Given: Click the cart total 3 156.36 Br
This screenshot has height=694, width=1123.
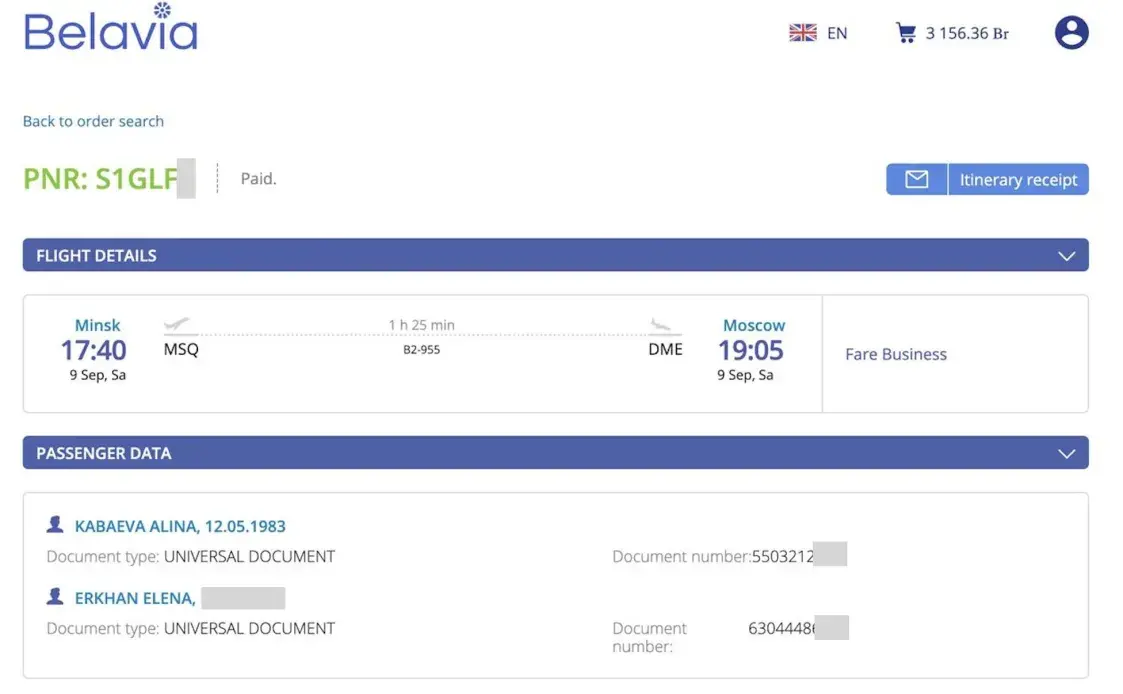Looking at the screenshot, I should (x=967, y=33).
